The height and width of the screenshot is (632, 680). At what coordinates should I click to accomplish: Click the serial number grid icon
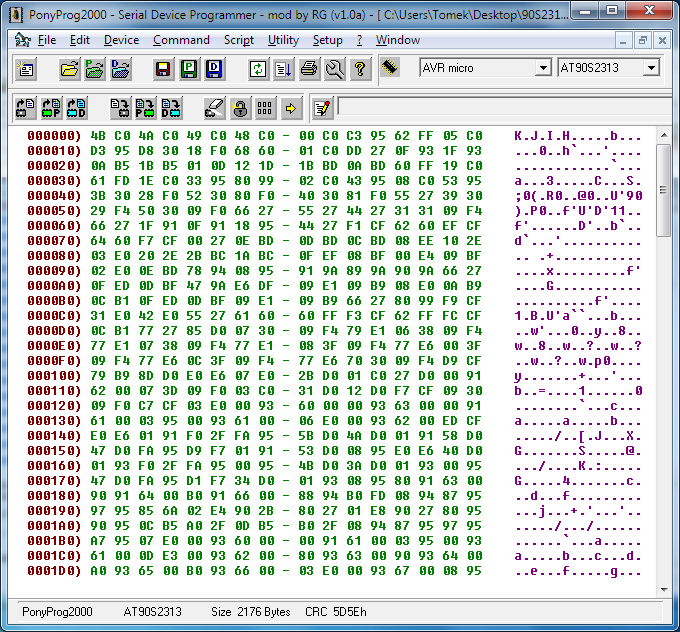click(265, 108)
